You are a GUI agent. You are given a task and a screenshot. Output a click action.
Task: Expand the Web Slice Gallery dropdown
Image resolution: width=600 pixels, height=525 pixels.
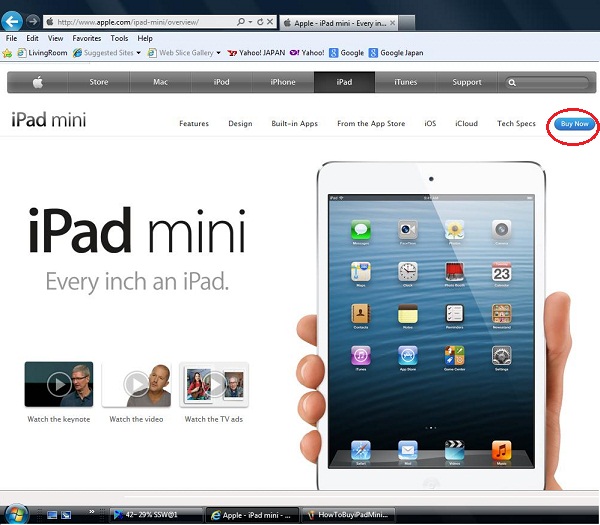pos(218,53)
